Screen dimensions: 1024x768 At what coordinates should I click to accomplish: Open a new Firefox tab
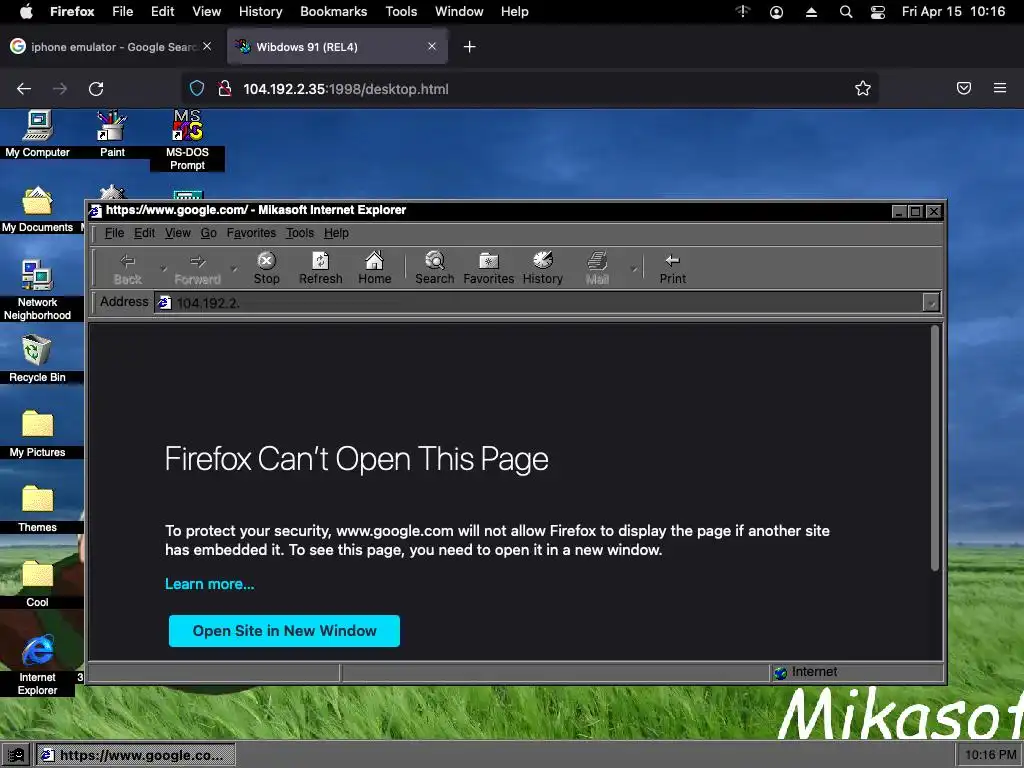(470, 47)
